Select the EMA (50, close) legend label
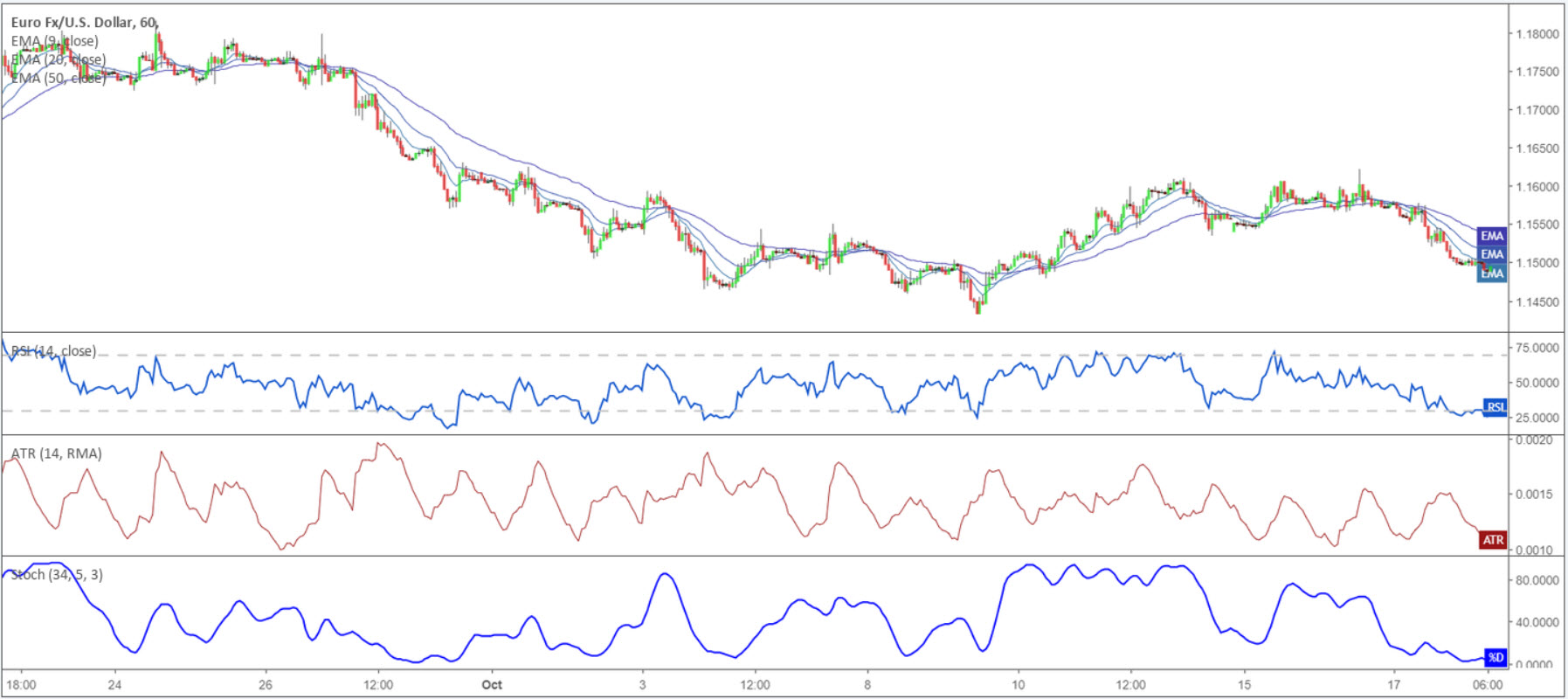The image size is (1568, 699). (x=59, y=78)
